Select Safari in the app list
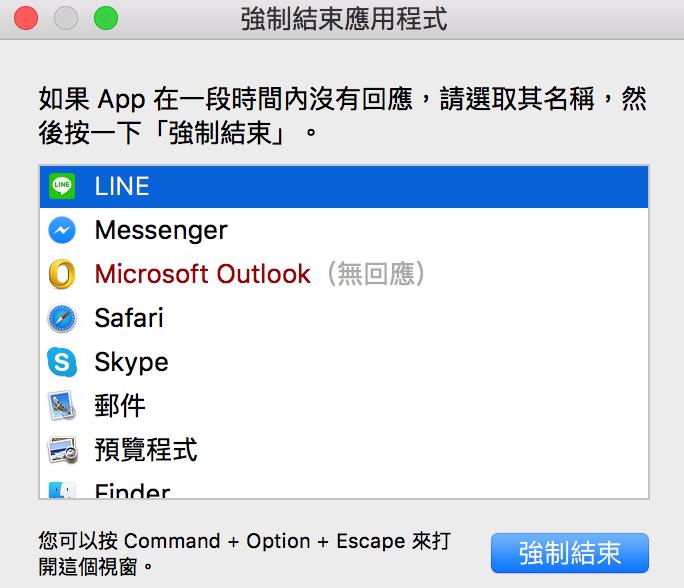684x588 pixels. (x=344, y=318)
